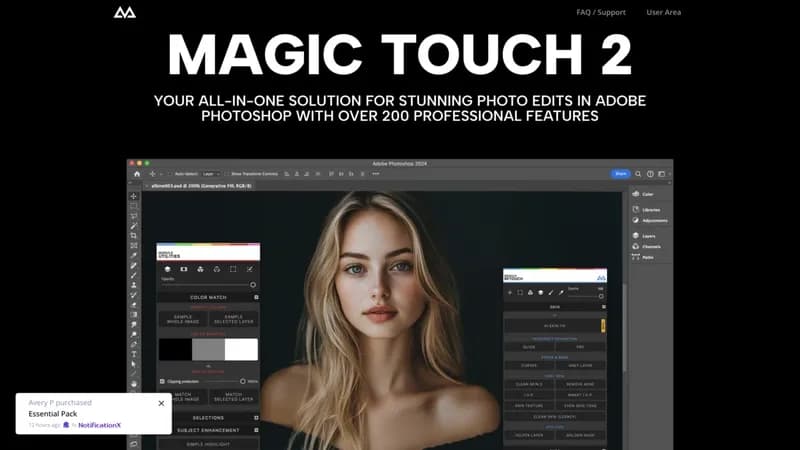The width and height of the screenshot is (800, 450).
Task: Click the portrait photo on the canvas
Action: (381, 320)
